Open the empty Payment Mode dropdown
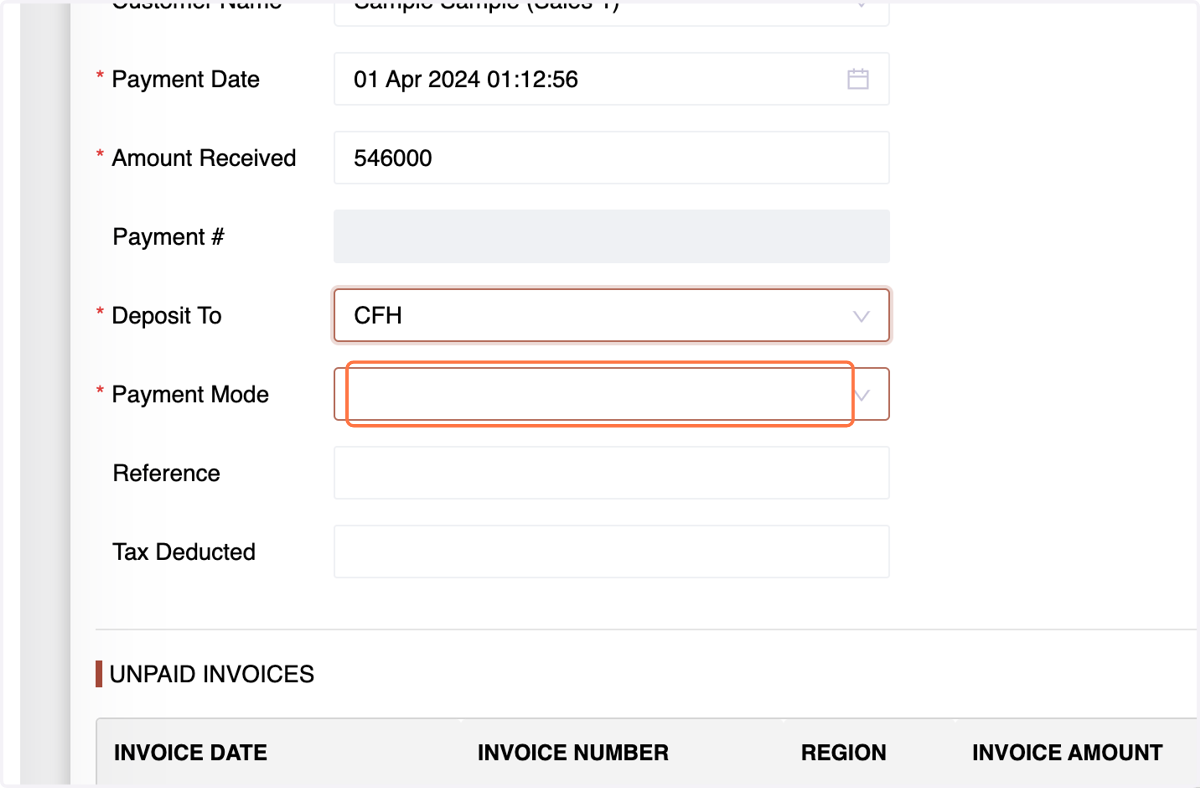Screen dimensions: 1200x788 coord(611,394)
